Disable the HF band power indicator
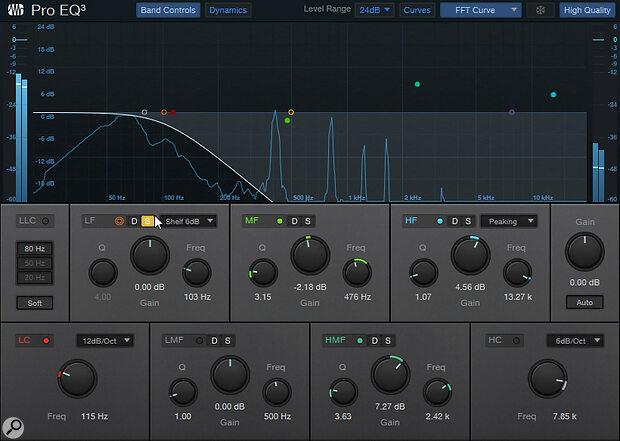The image size is (620, 441). coord(440,221)
